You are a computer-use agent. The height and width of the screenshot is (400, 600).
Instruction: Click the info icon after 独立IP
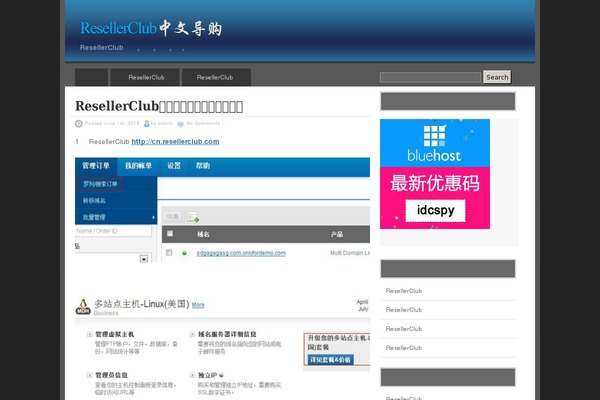[222, 375]
